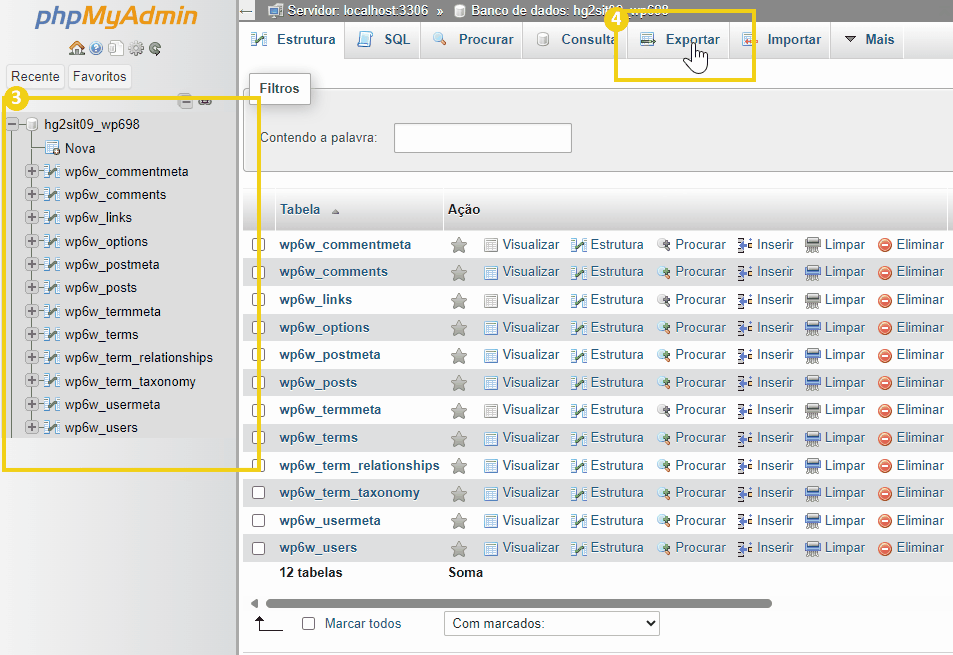This screenshot has height=655, width=953.
Task: Click the Procurar icon in wp6w_postmeta row
Action: click(664, 355)
